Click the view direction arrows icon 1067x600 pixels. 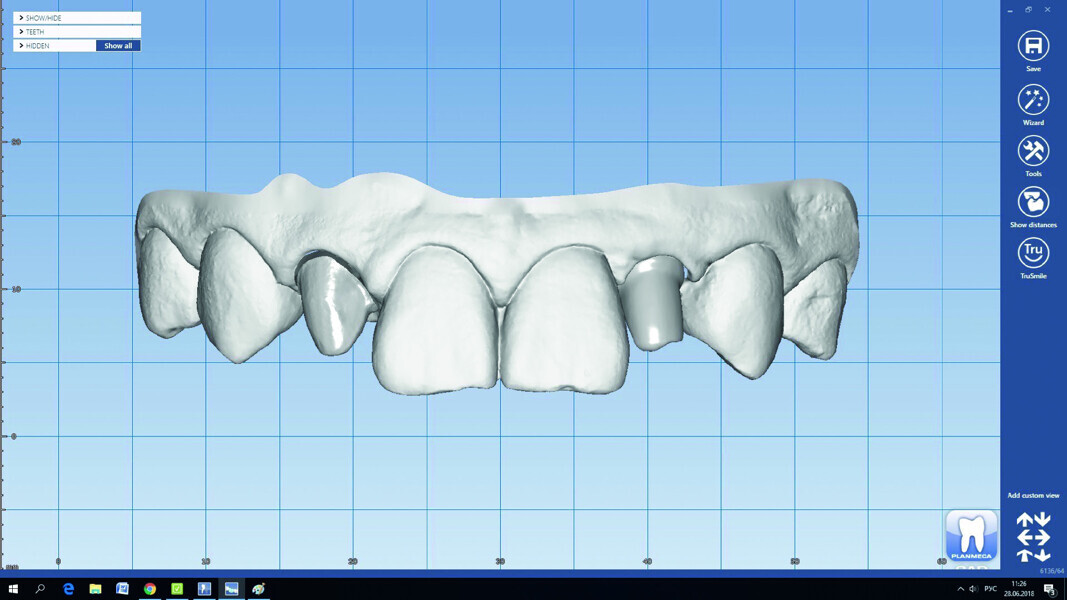[x=1033, y=537]
